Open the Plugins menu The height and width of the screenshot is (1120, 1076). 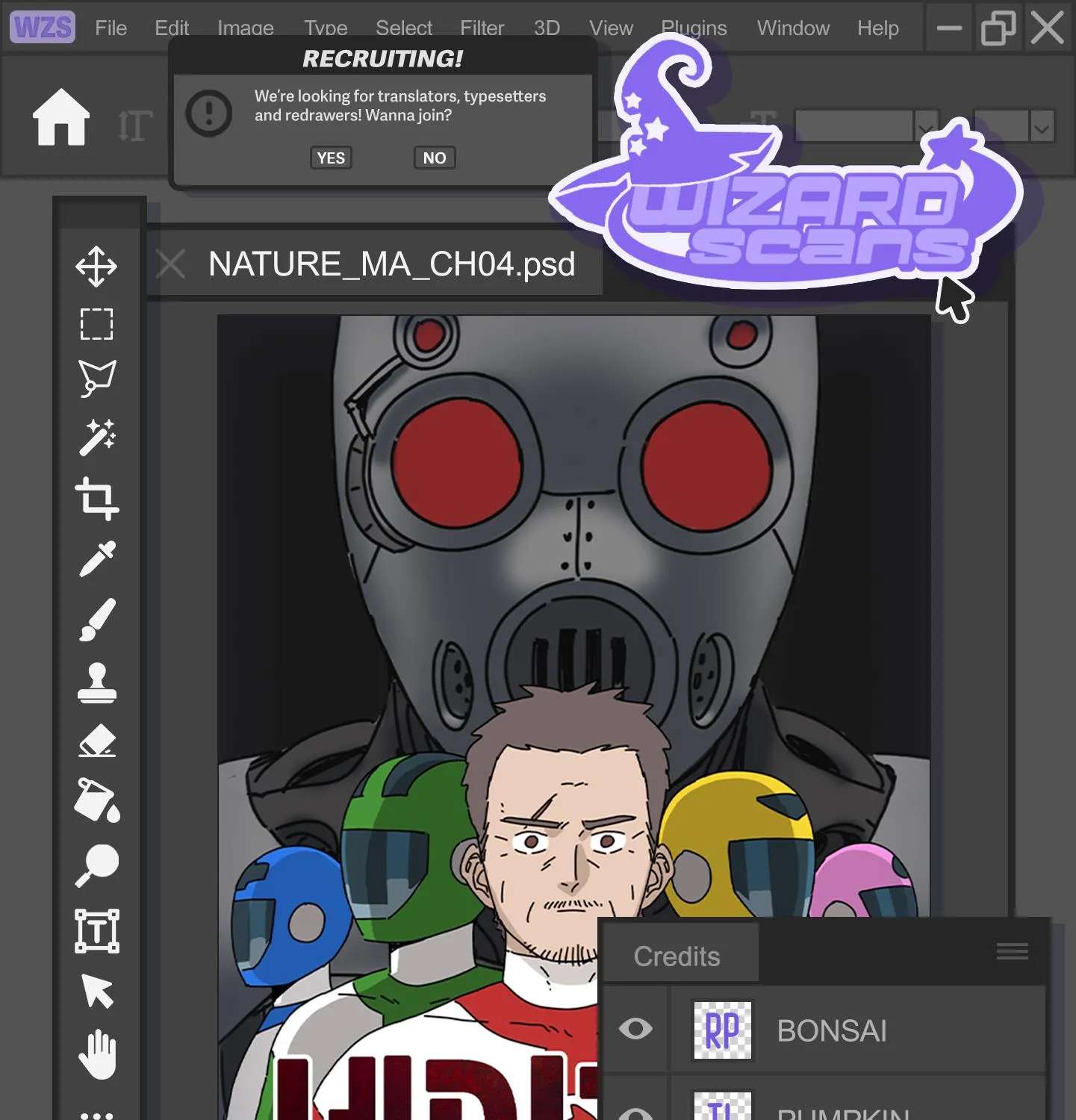point(694,28)
